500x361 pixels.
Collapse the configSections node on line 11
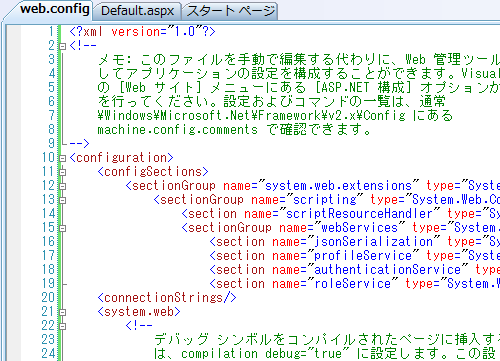tap(63, 172)
